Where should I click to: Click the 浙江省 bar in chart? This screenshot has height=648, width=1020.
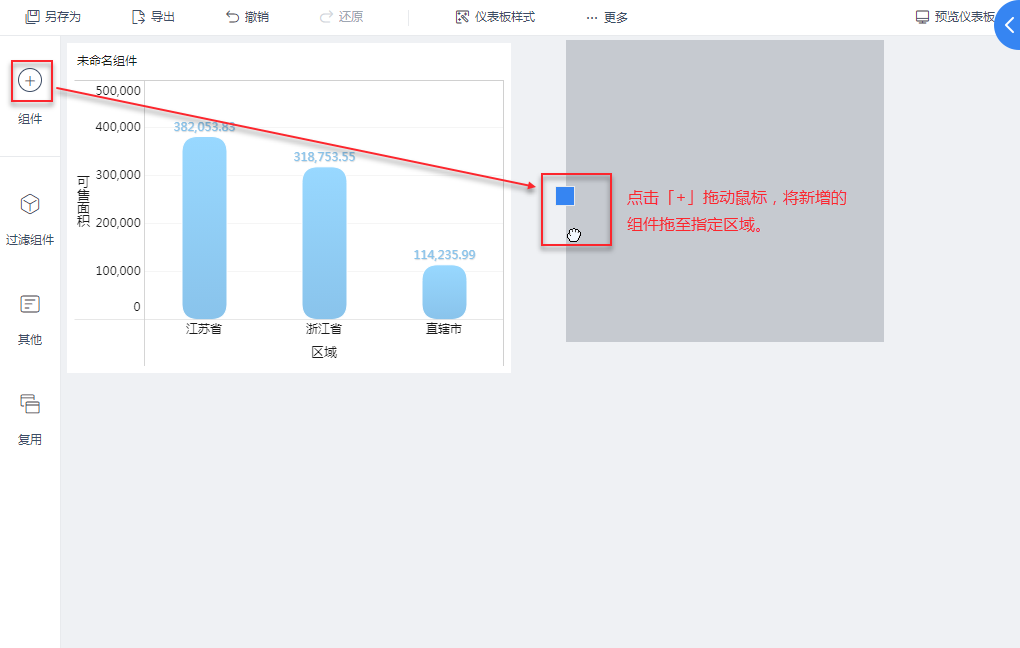coord(324,243)
